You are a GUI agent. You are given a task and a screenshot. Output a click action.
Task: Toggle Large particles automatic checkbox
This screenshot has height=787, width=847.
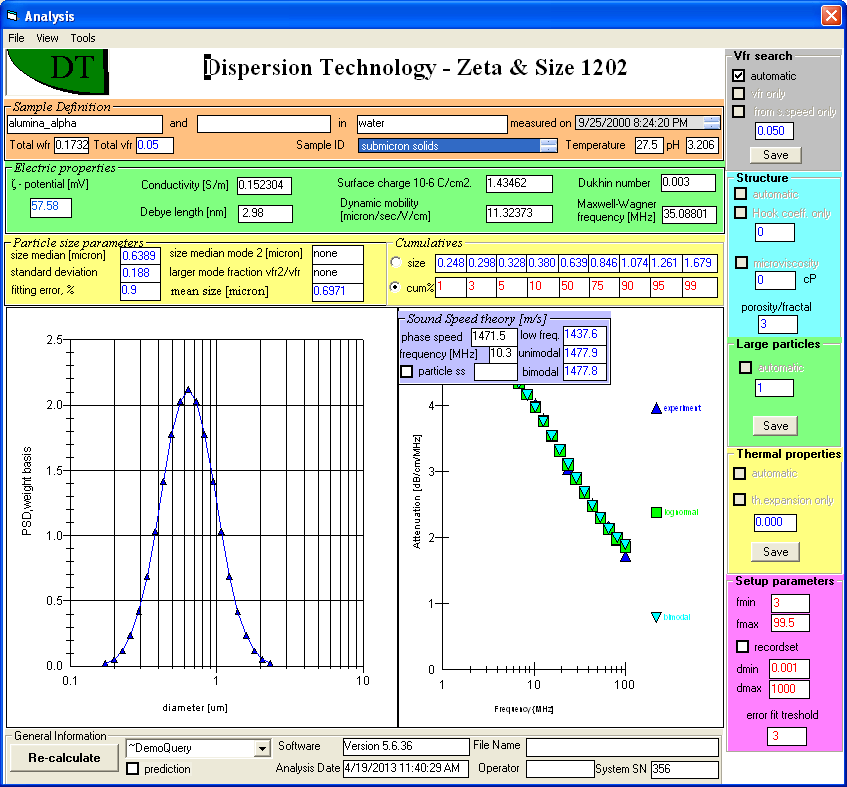click(745, 367)
